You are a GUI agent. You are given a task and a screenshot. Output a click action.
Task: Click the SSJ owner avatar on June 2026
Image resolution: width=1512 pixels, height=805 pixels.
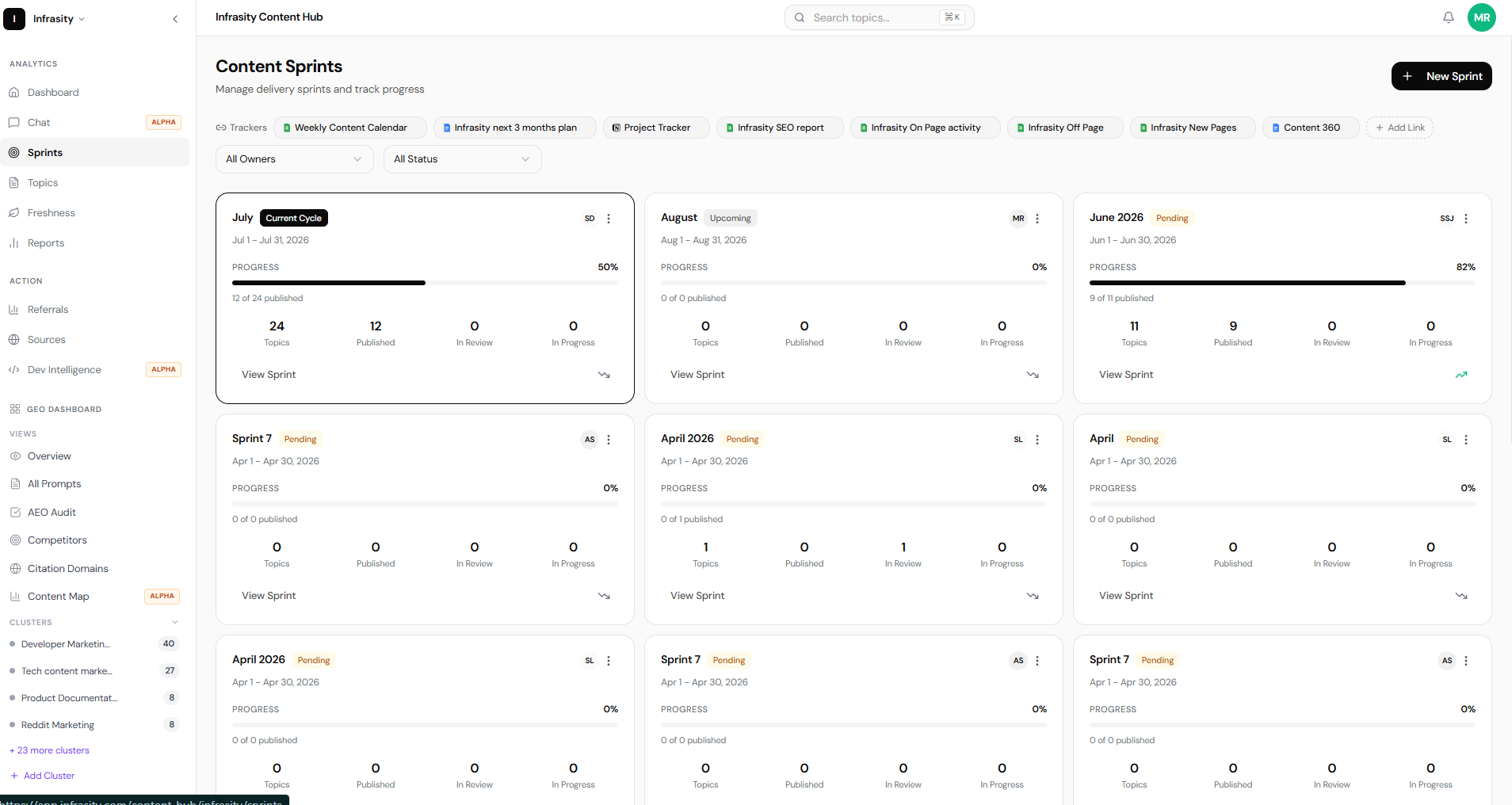1447,219
